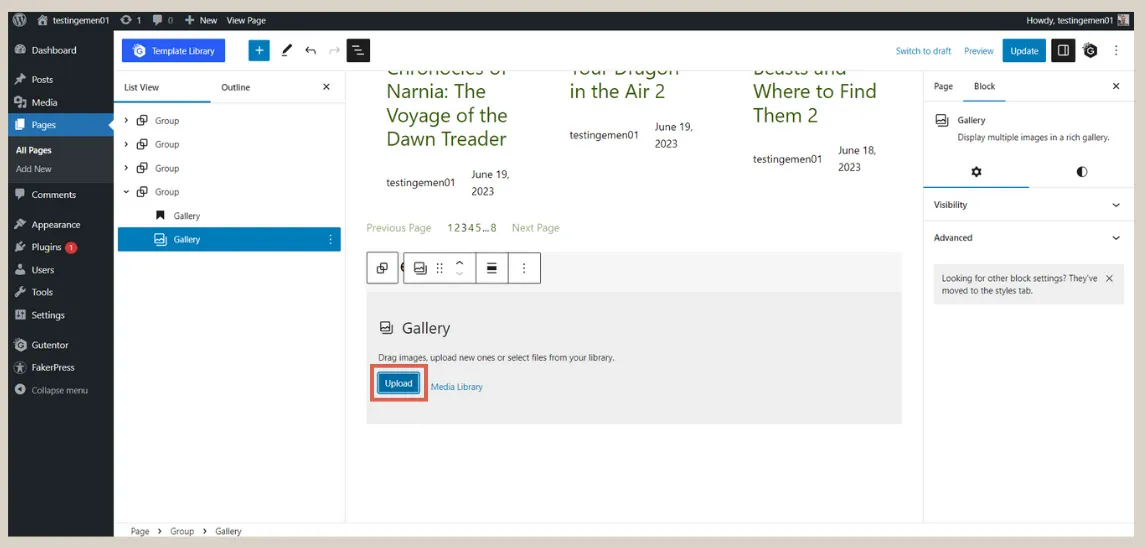
Task: Close the List View panel
Action: click(x=326, y=87)
